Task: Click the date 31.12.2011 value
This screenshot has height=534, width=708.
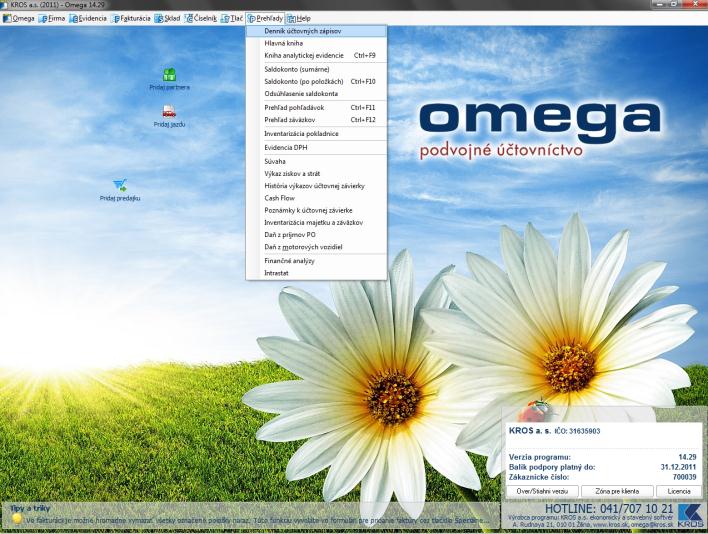Action: 678,467
